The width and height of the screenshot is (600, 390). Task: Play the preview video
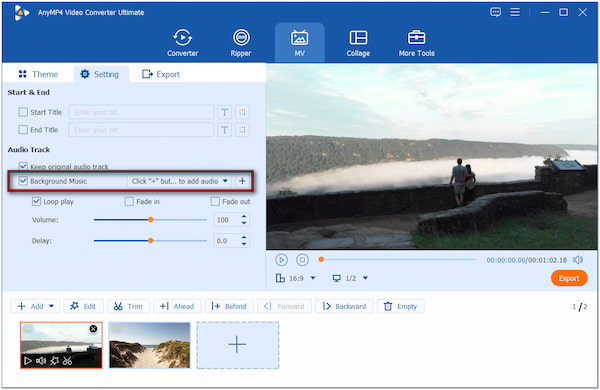pos(281,260)
